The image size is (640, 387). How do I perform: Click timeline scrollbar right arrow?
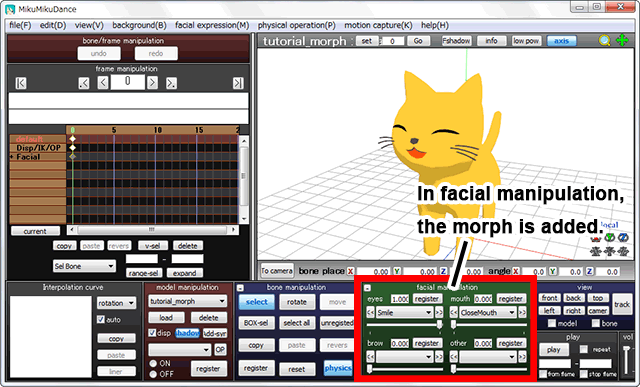click(233, 230)
